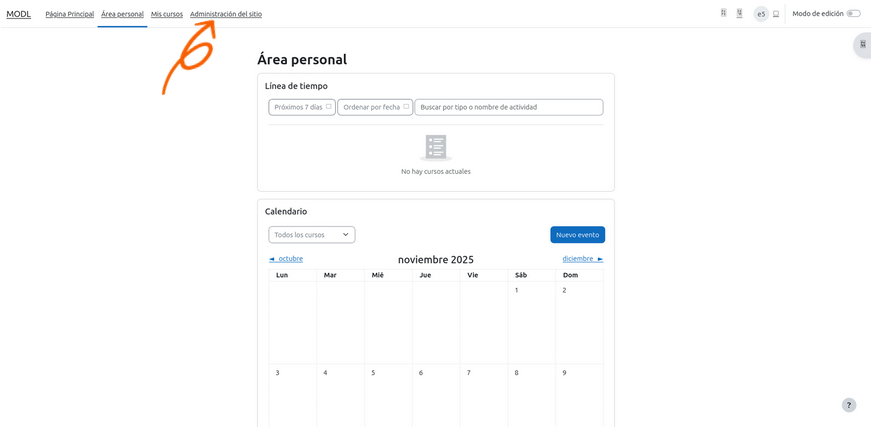Screen dimensions: 871x427
Task: Go to next month diciembre
Action: pyautogui.click(x=582, y=259)
